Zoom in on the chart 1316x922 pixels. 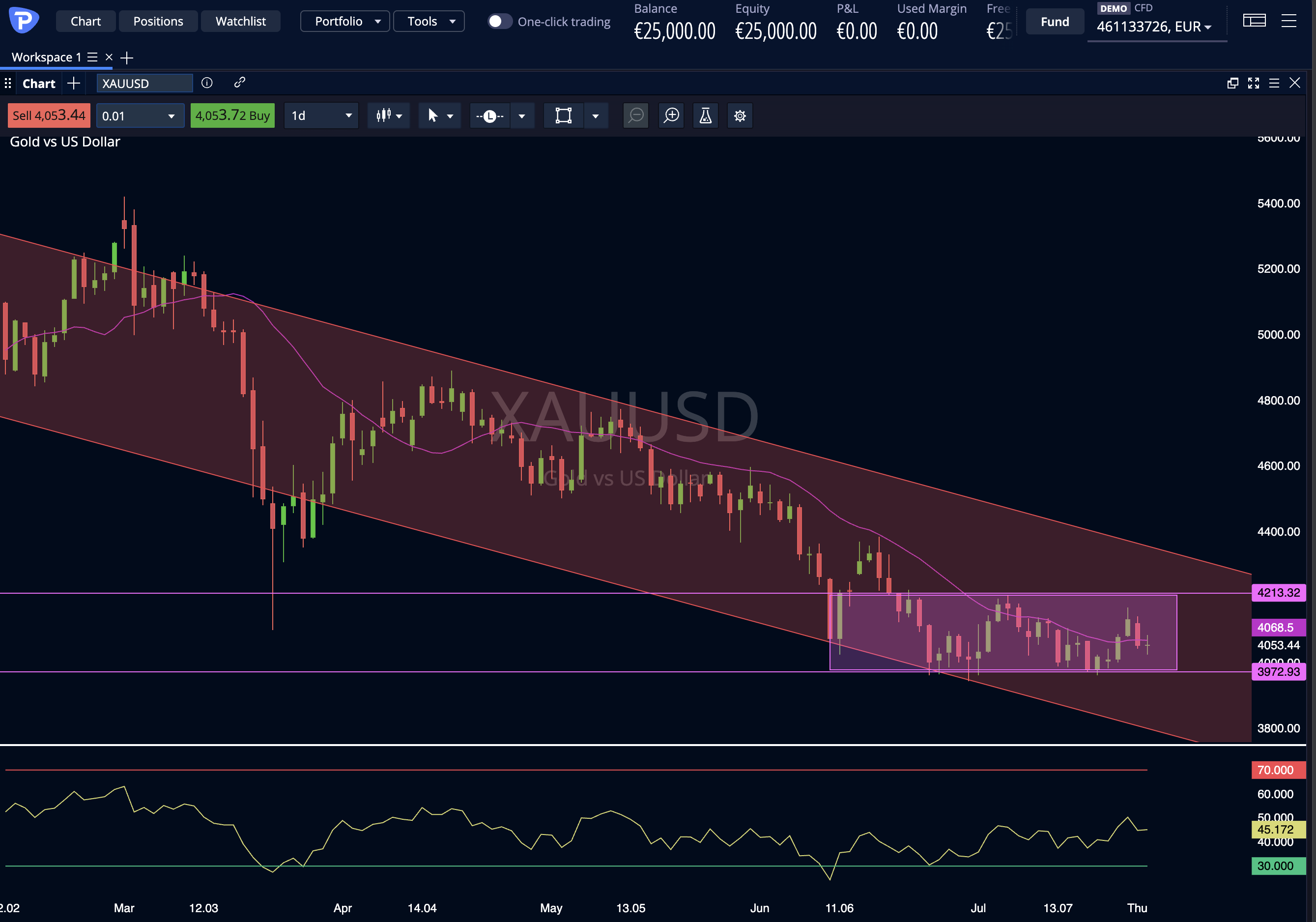671,116
